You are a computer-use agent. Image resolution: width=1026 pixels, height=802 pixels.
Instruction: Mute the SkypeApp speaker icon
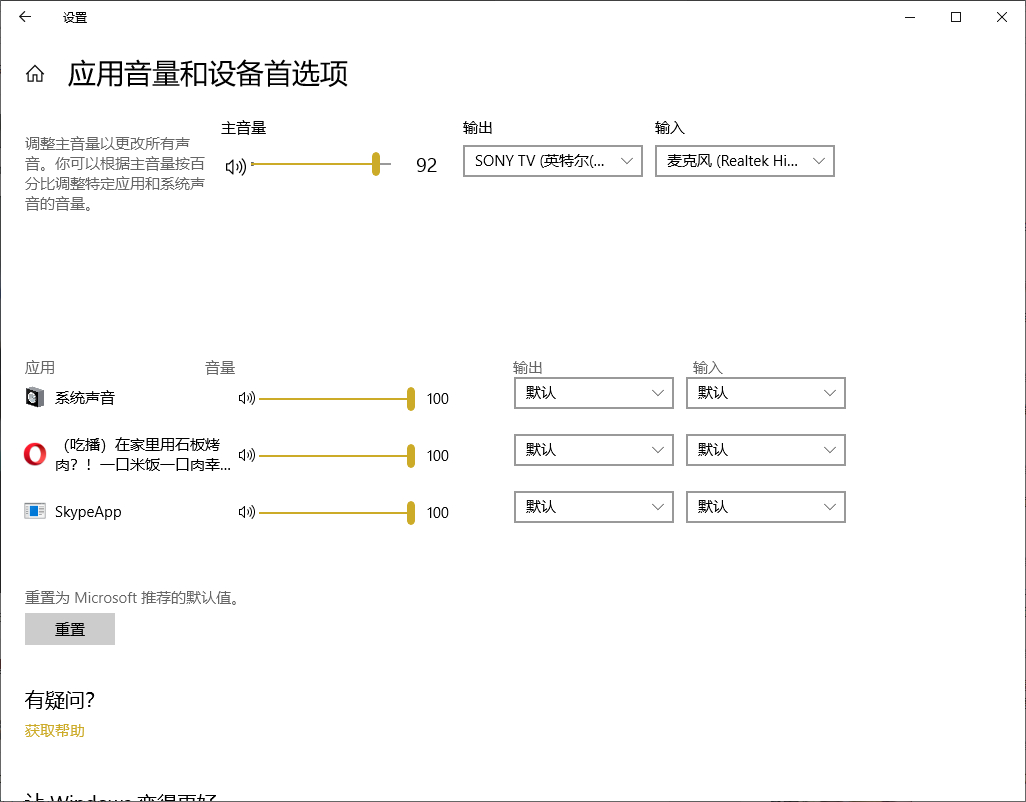[247, 512]
